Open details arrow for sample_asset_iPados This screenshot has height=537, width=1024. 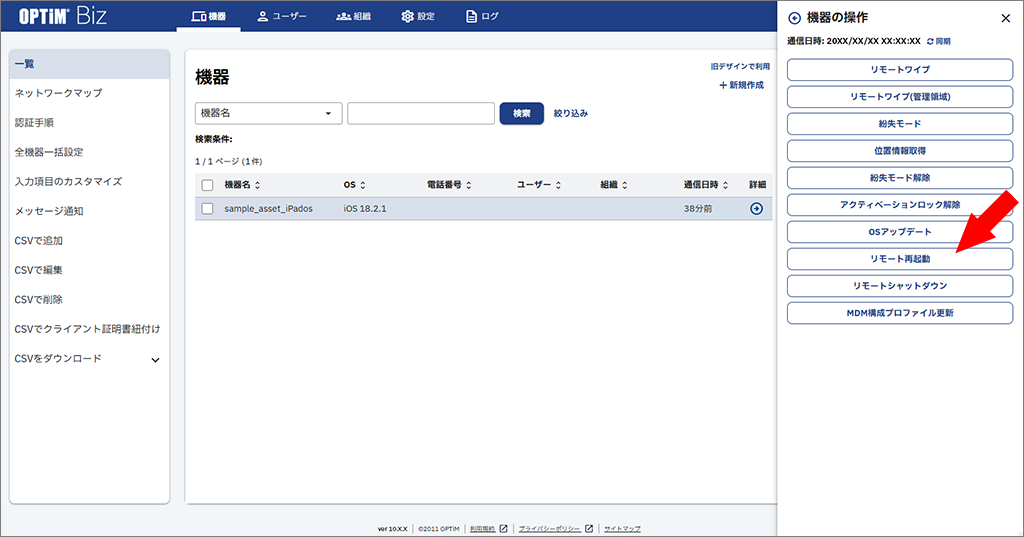(x=756, y=208)
